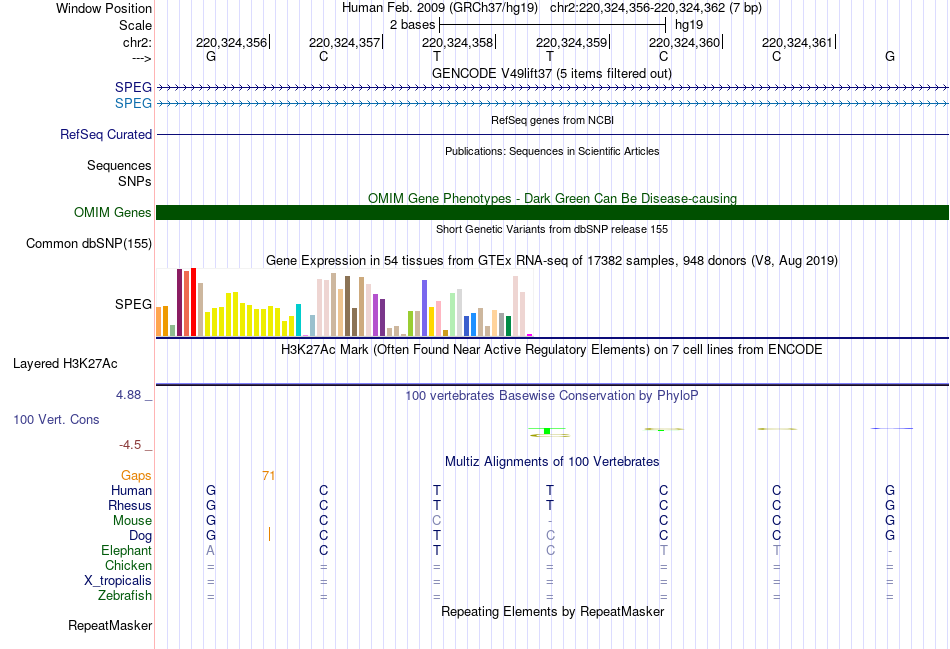Click the 2 bases scale text
Screen dimensions: 950x649
pos(412,25)
